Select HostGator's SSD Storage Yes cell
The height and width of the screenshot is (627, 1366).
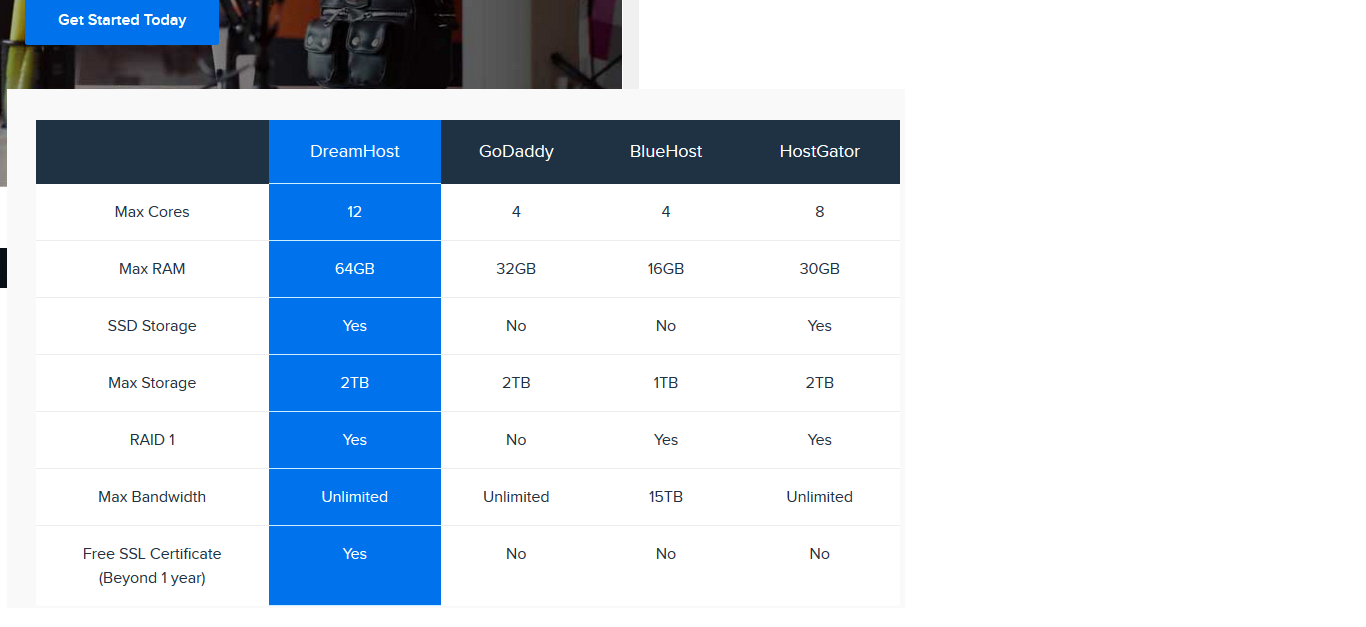tap(820, 326)
